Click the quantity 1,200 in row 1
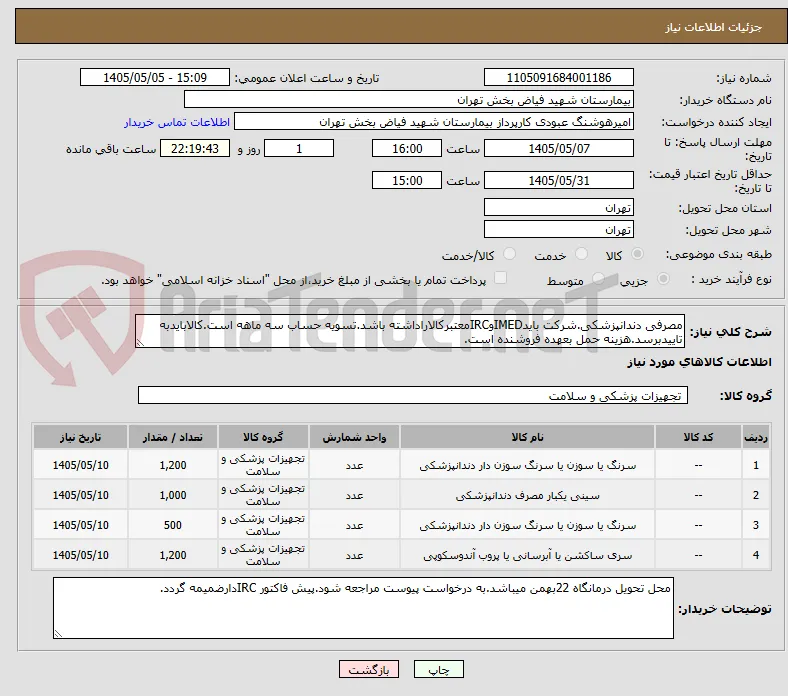The image size is (788, 696). click(x=173, y=465)
